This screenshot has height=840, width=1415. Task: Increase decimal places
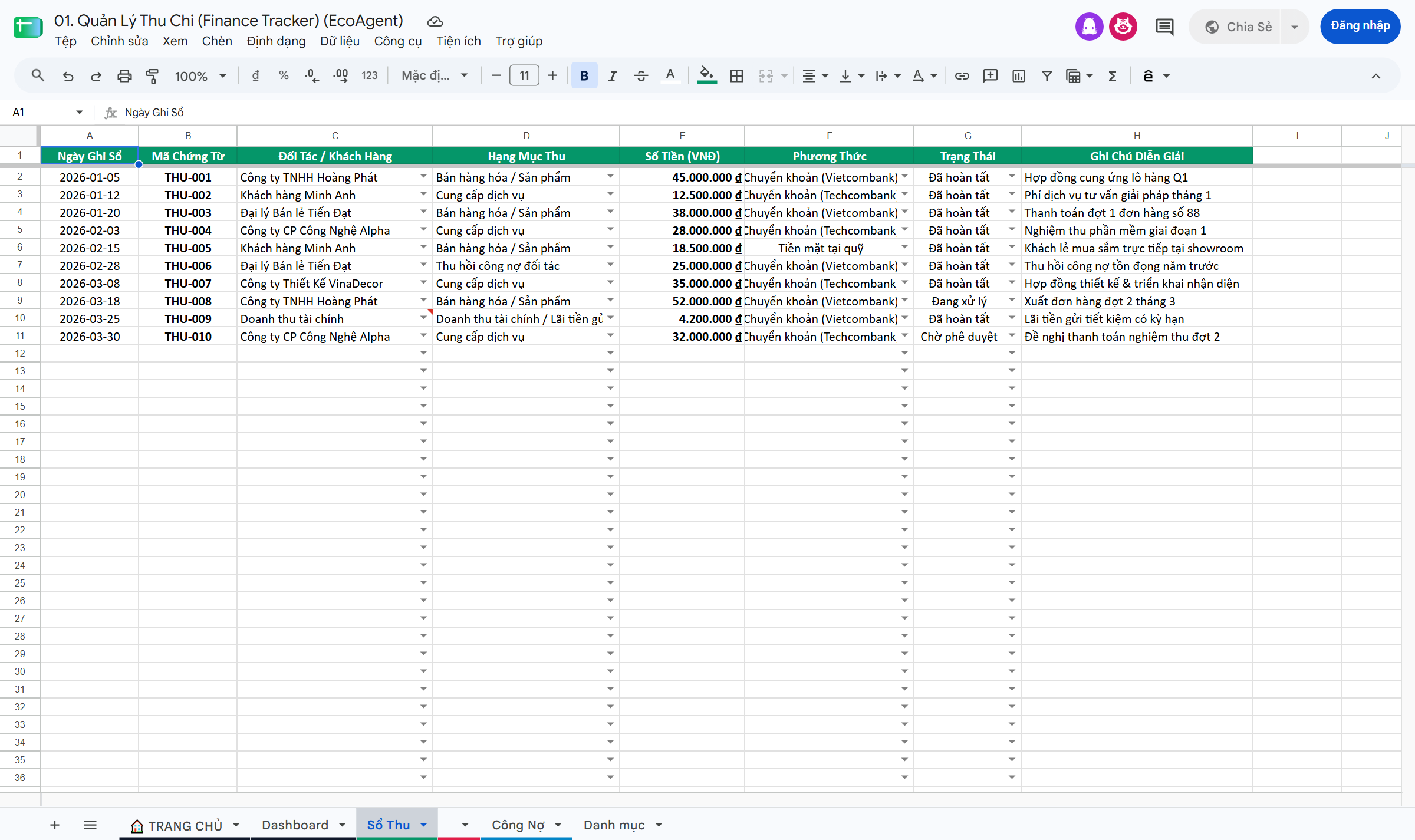pos(340,76)
